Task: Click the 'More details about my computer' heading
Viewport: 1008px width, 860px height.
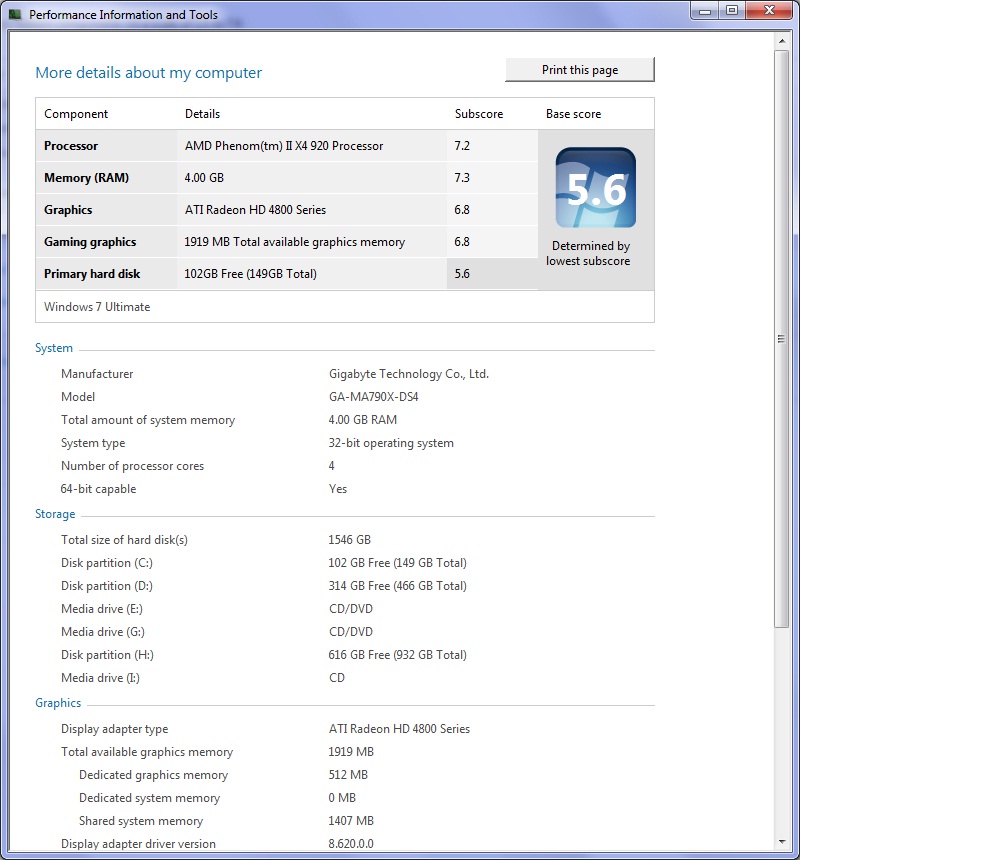Action: point(148,73)
